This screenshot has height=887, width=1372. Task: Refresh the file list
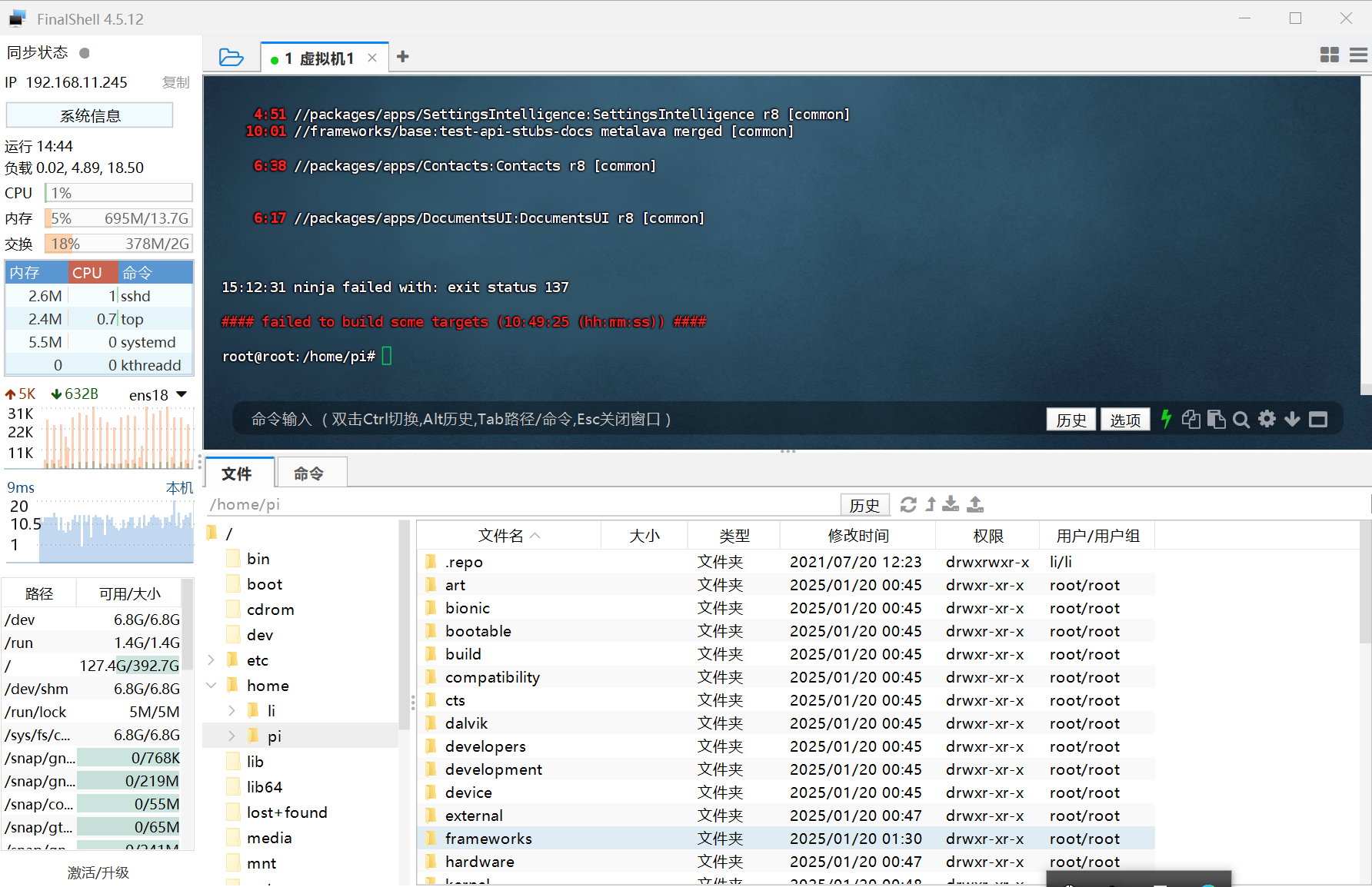(908, 504)
